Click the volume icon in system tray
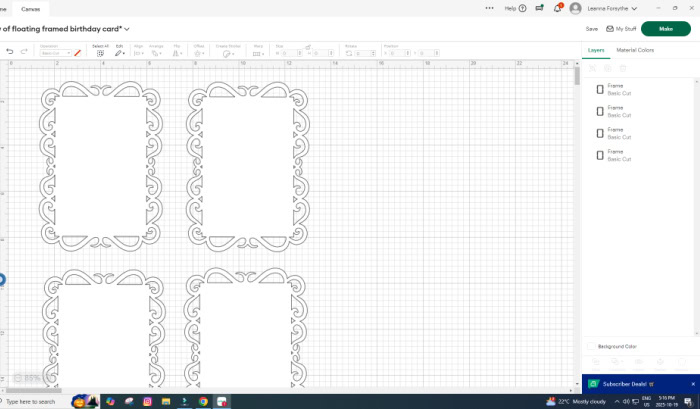Viewport: 700px width, 409px height. click(x=626, y=401)
